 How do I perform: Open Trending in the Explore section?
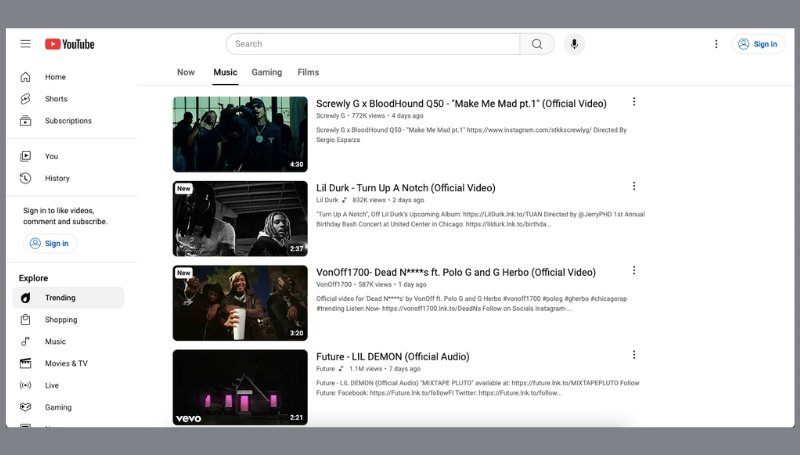pos(68,297)
